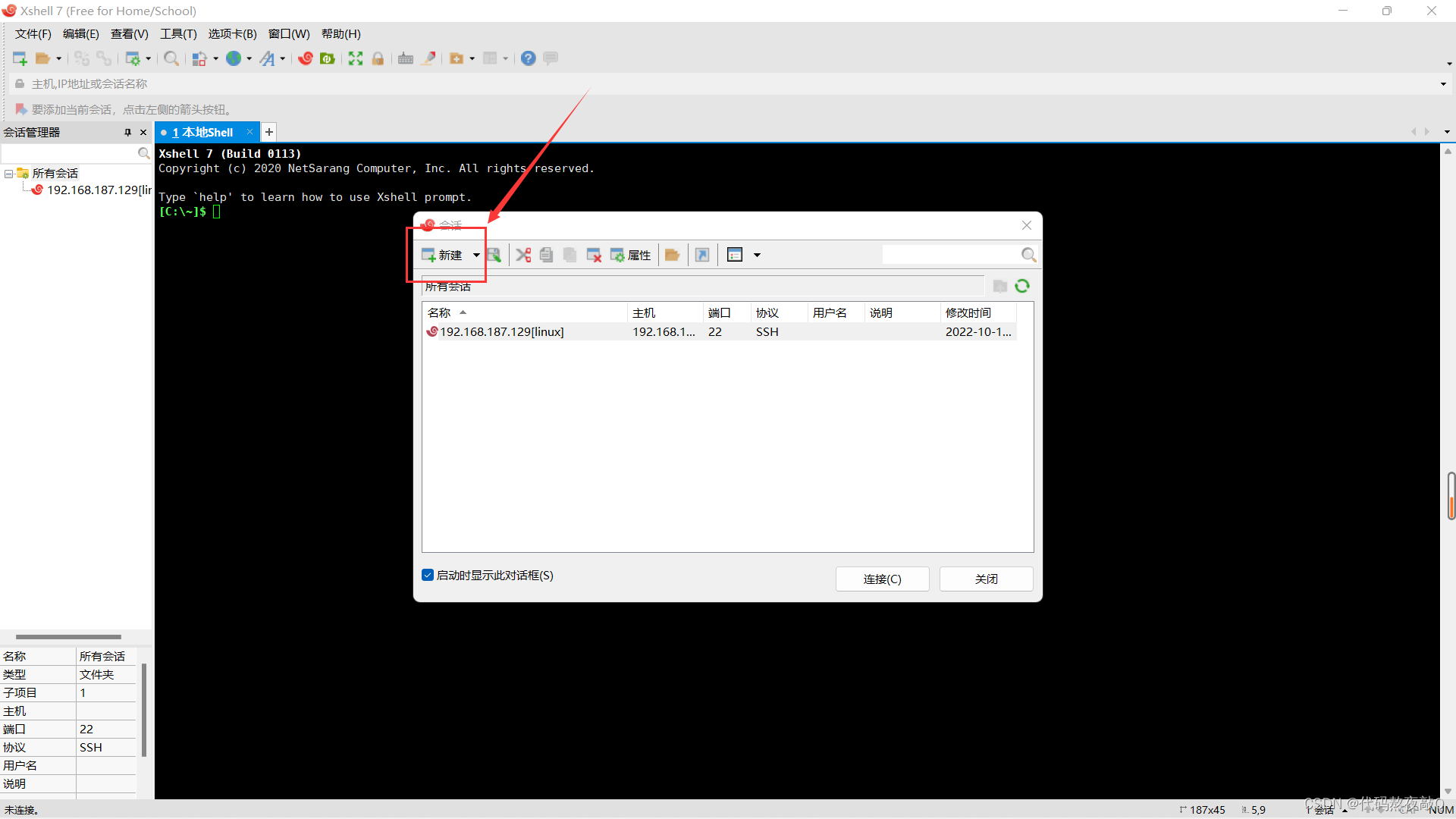Screen dimensions: 1456x819
Task: Click the 连接(C) button
Action: pyautogui.click(x=882, y=579)
